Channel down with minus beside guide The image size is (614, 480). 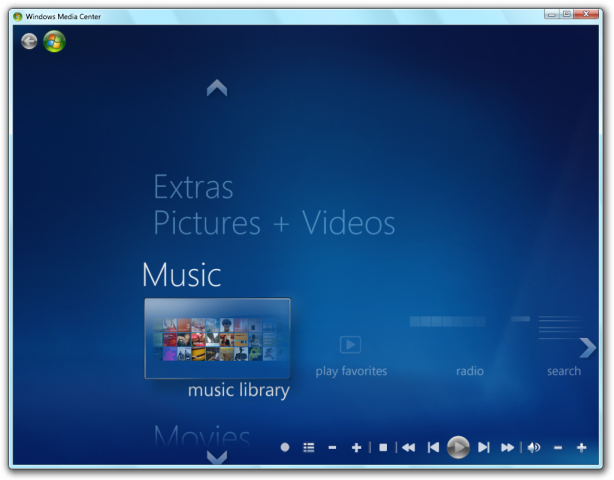click(x=332, y=447)
